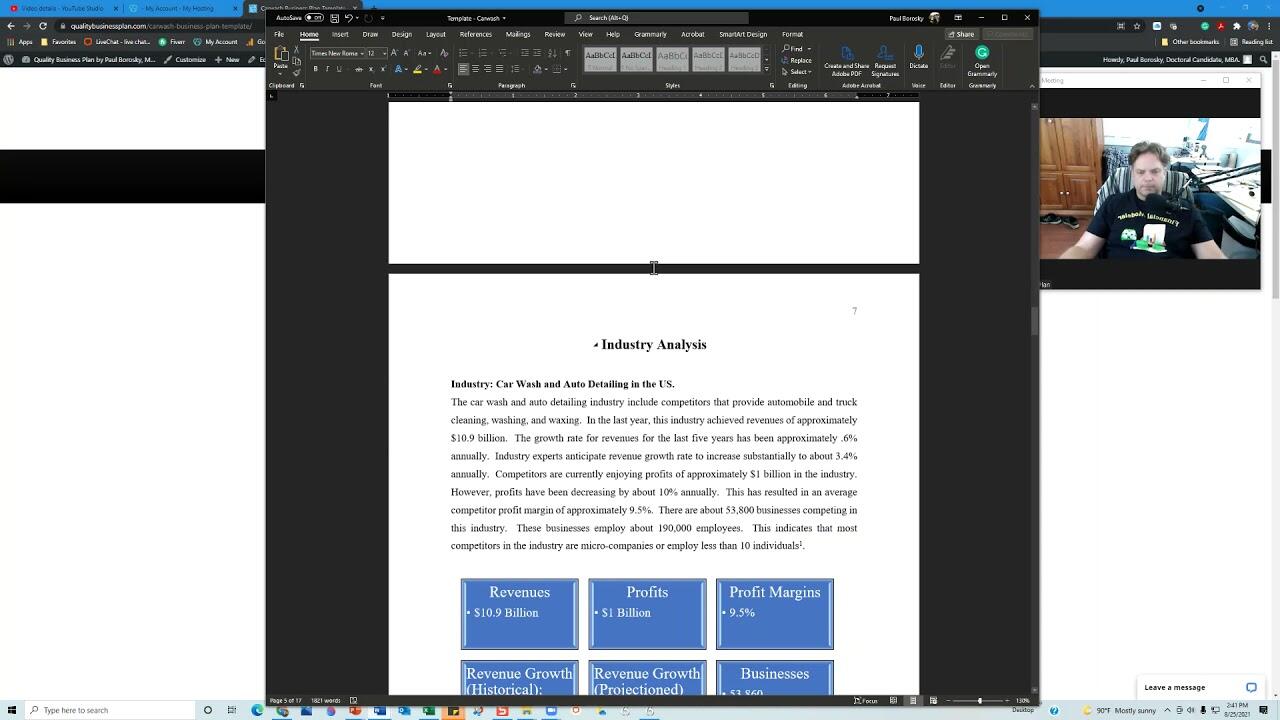Click the Share button
This screenshot has width=1280, height=720.
(961, 34)
